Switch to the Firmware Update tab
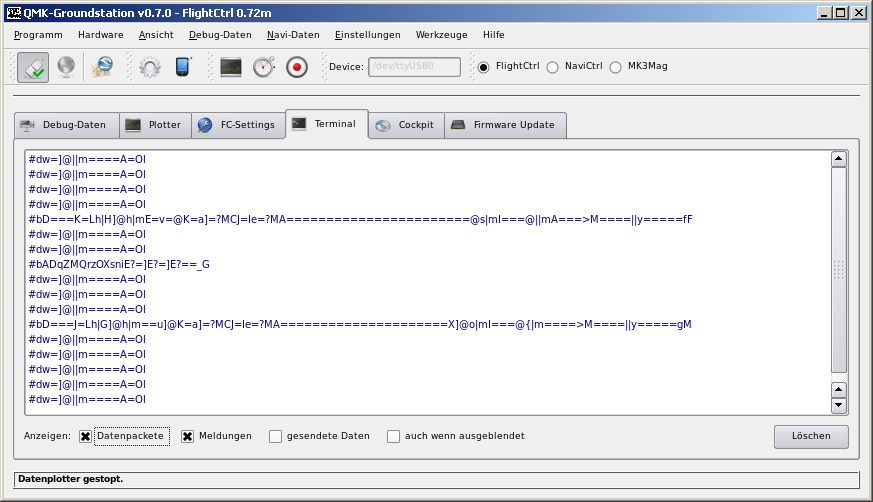The image size is (873, 502). pos(505,125)
